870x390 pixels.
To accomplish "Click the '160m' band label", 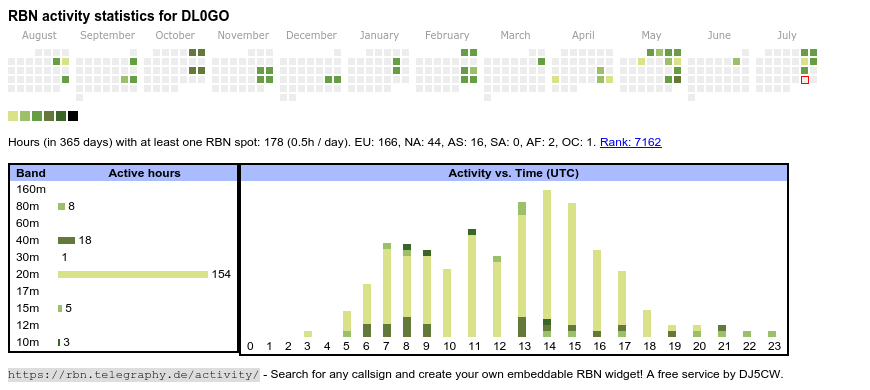I will coord(31,189).
